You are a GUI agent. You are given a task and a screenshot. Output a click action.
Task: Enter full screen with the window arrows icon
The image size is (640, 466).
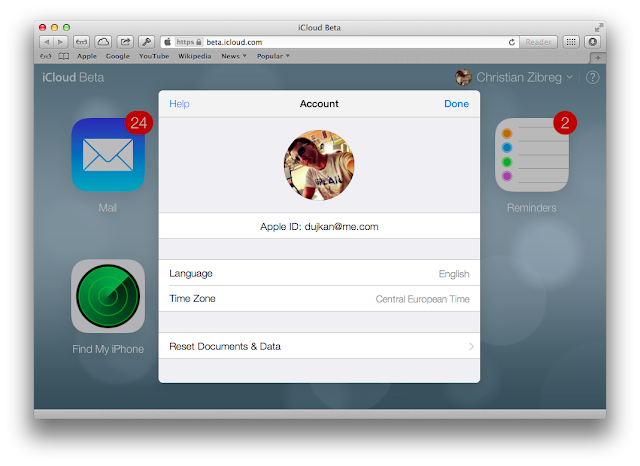click(598, 27)
